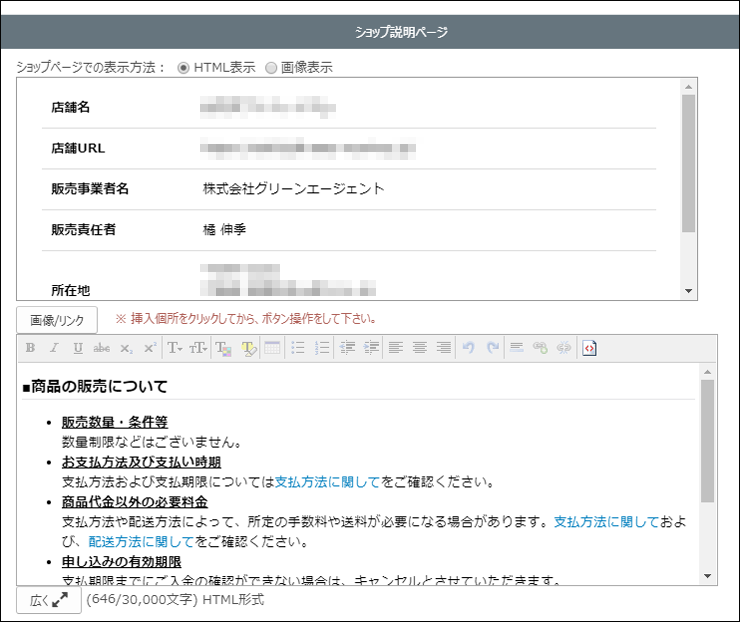Apply superscript formatting
Image resolution: width=740 pixels, height=622 pixels.
pos(150,348)
